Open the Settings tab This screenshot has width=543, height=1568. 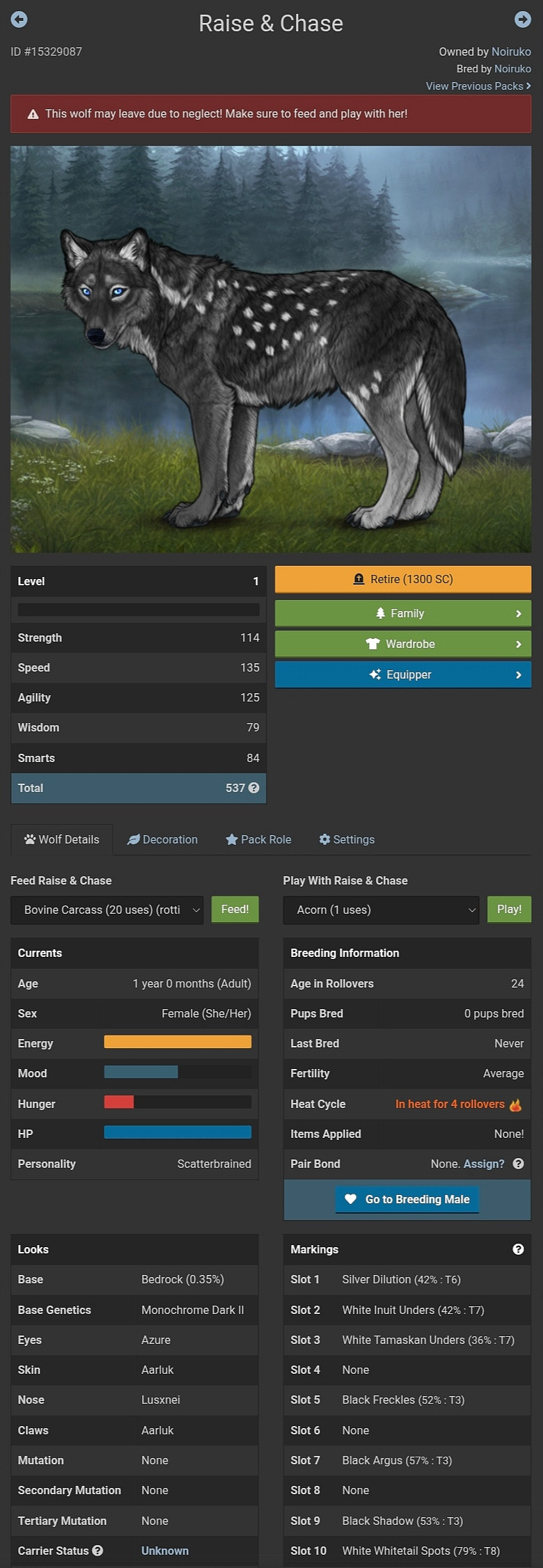[347, 839]
